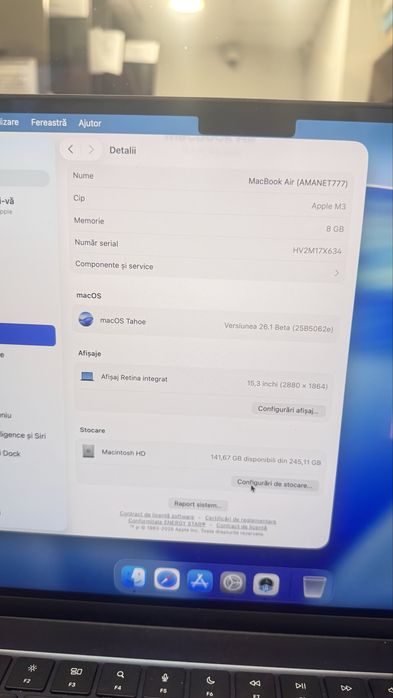Click the Detalii title
393x698 pixels.
(x=123, y=150)
